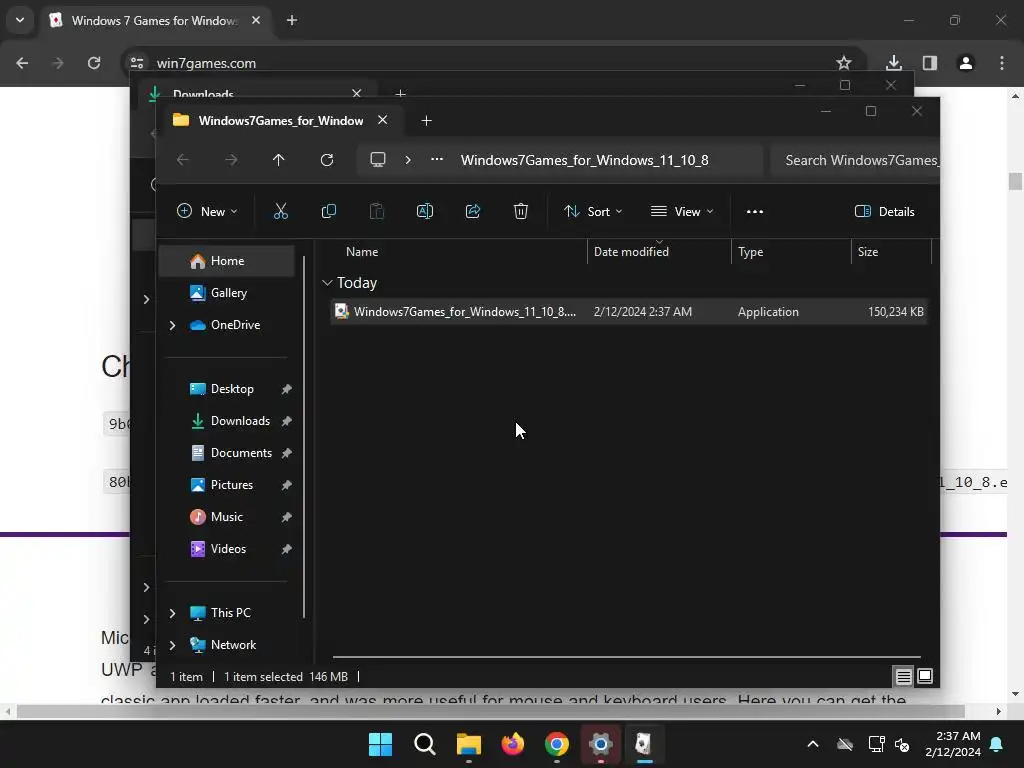Viewport: 1024px width, 768px height.
Task: Open a new Chrome tab
Action: pos(292,20)
